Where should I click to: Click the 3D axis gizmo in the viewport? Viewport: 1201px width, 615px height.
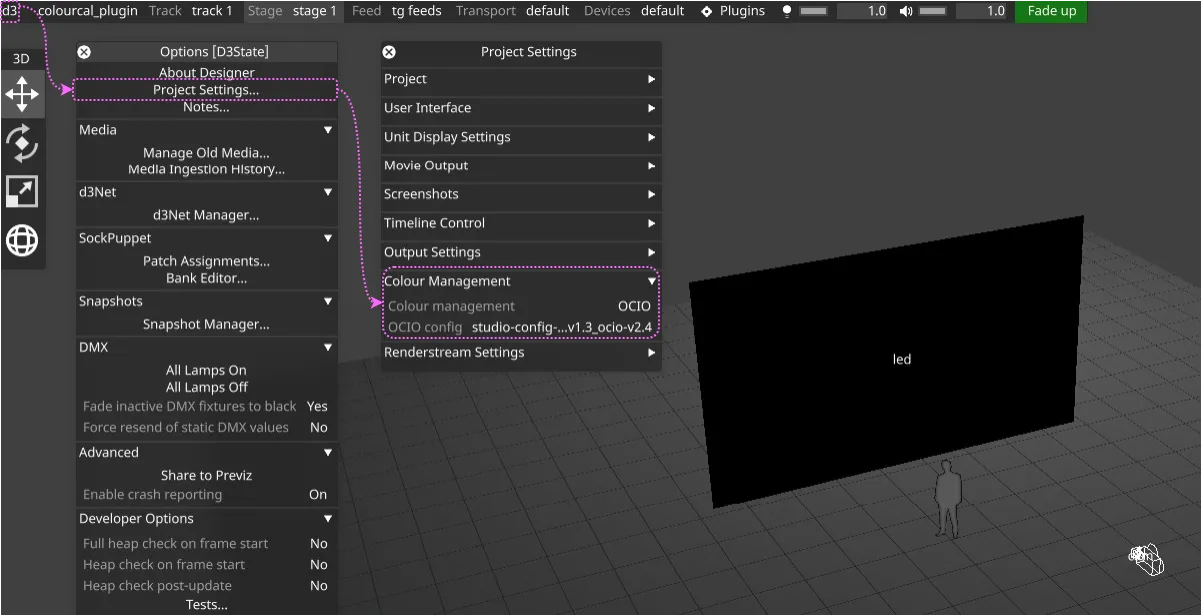tap(1146, 560)
